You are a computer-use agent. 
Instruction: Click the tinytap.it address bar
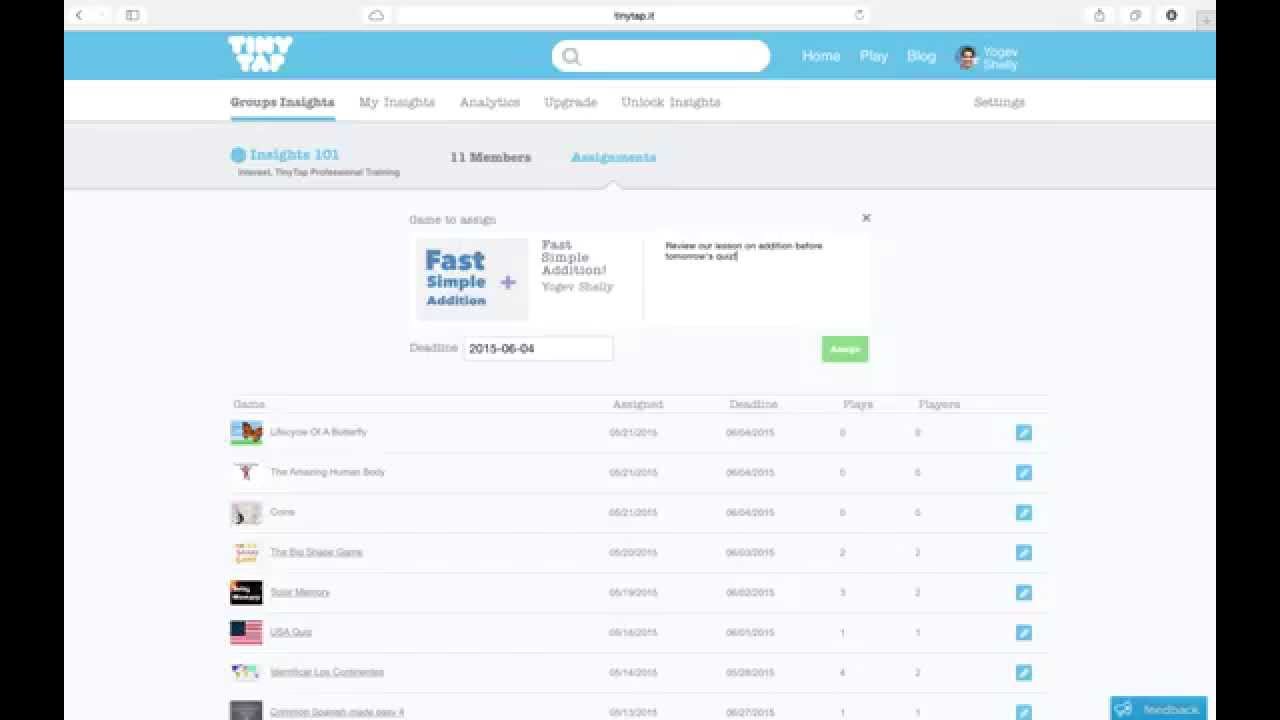tap(633, 15)
